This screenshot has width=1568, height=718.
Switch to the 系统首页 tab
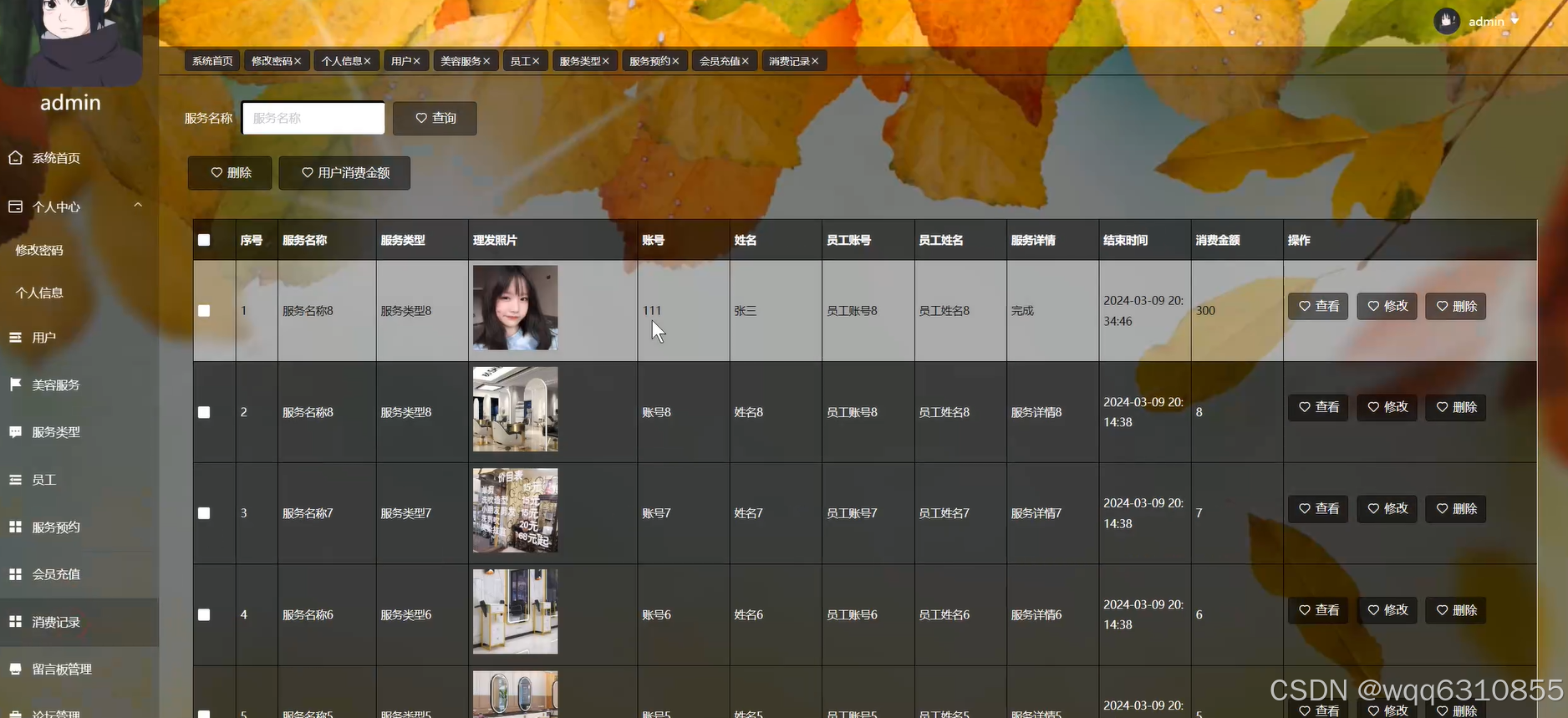pos(212,61)
